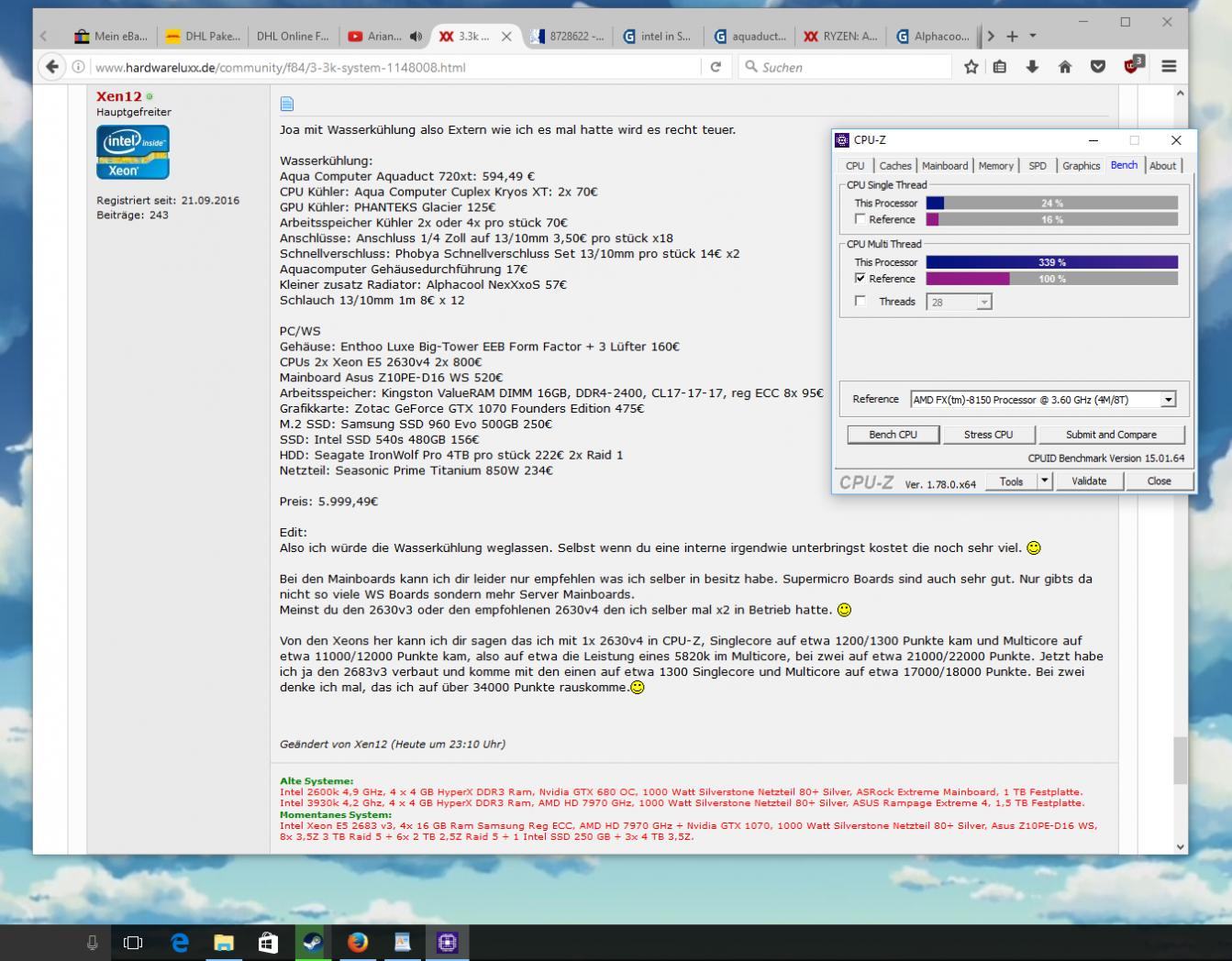Click the Xen12 username link

119,96
